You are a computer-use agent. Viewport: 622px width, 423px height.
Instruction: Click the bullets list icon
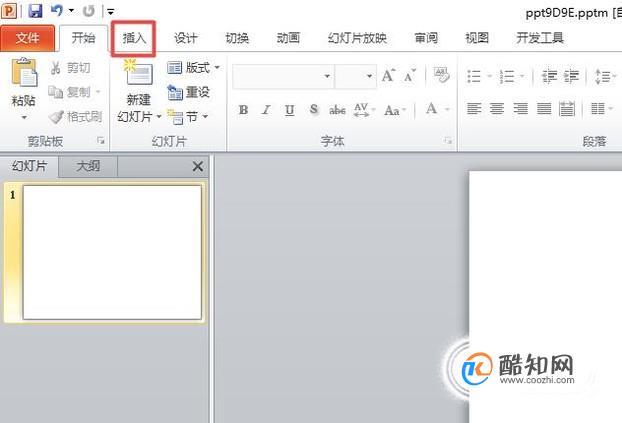[474, 76]
